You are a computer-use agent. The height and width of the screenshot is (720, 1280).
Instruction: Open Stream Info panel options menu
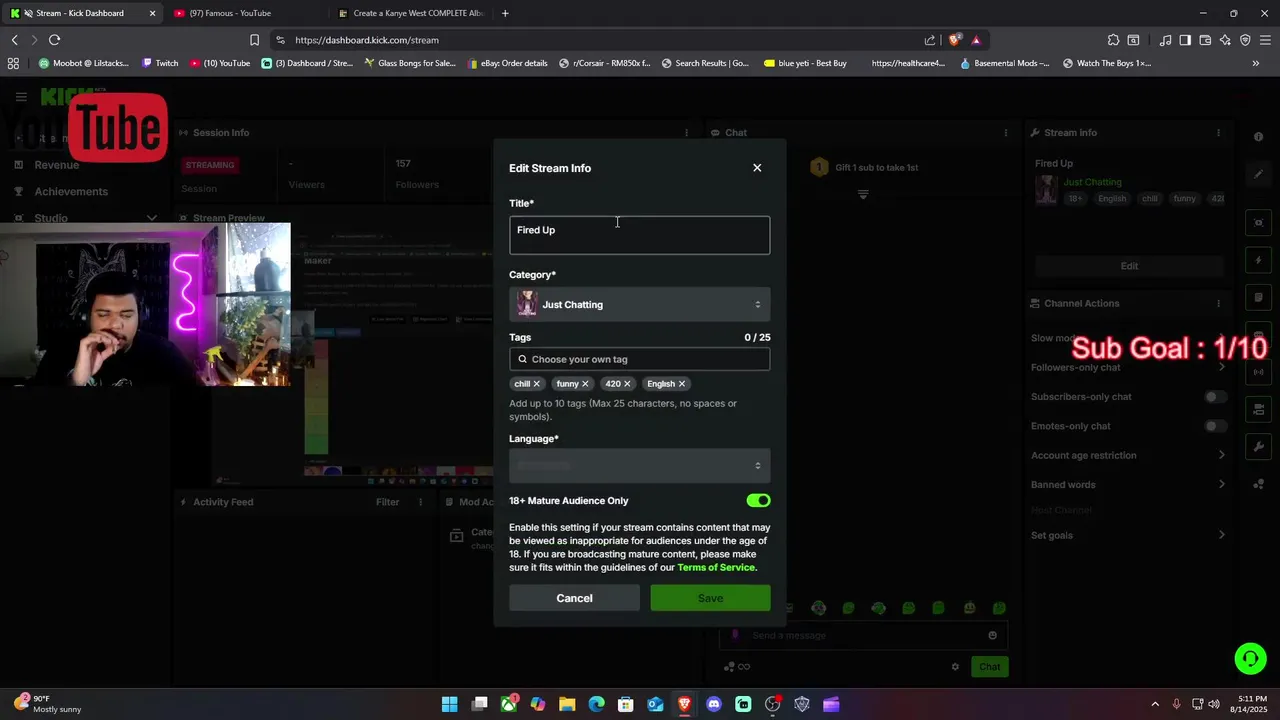1218,132
